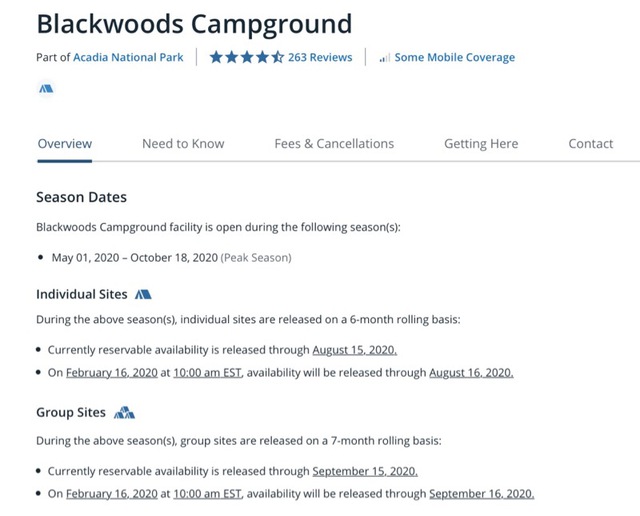Switch to the Need to Know tab
This screenshot has width=640, height=516.
click(183, 144)
